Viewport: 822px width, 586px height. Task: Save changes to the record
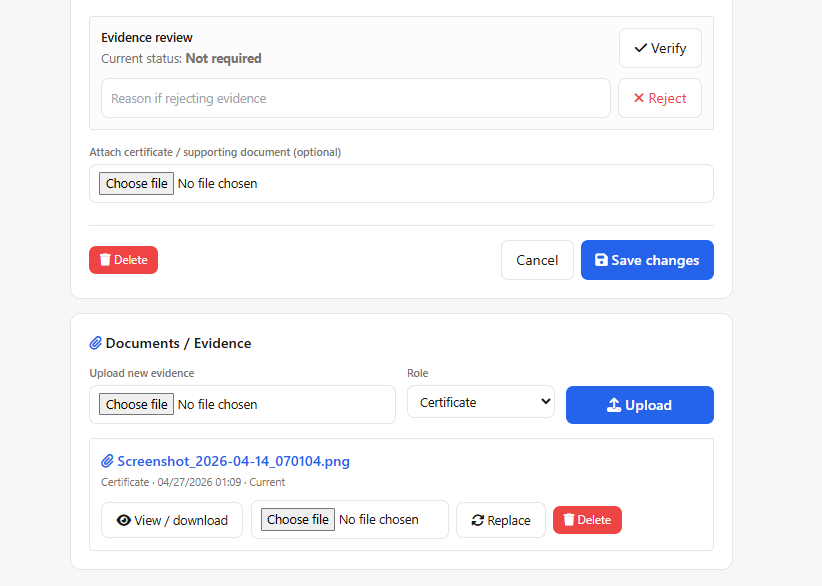(647, 260)
